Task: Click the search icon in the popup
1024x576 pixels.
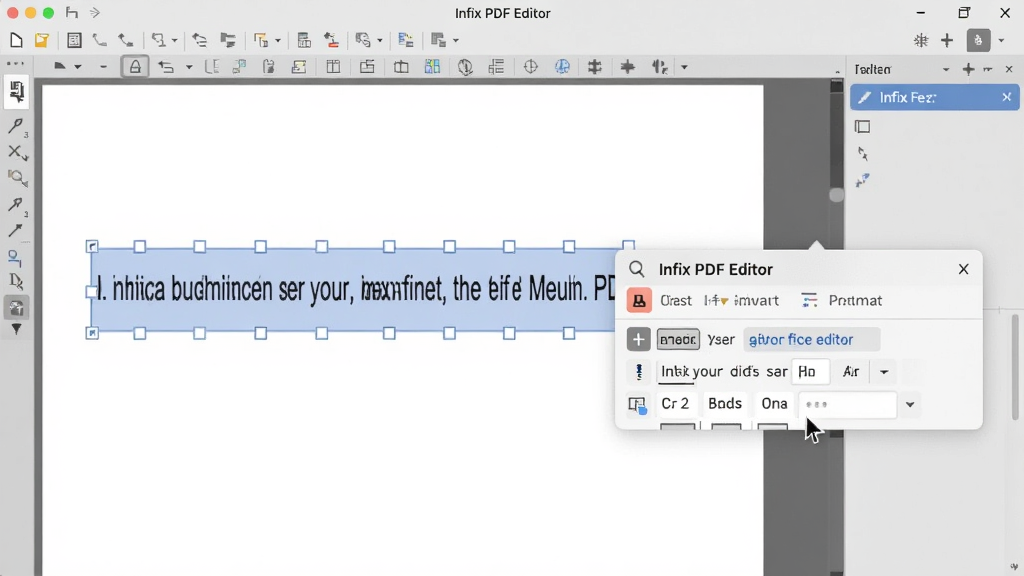Action: click(x=637, y=269)
